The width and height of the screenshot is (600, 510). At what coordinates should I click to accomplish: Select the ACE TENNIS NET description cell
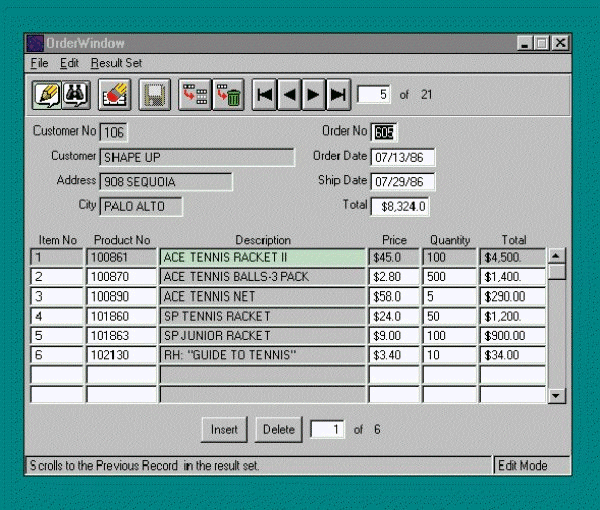click(262, 297)
